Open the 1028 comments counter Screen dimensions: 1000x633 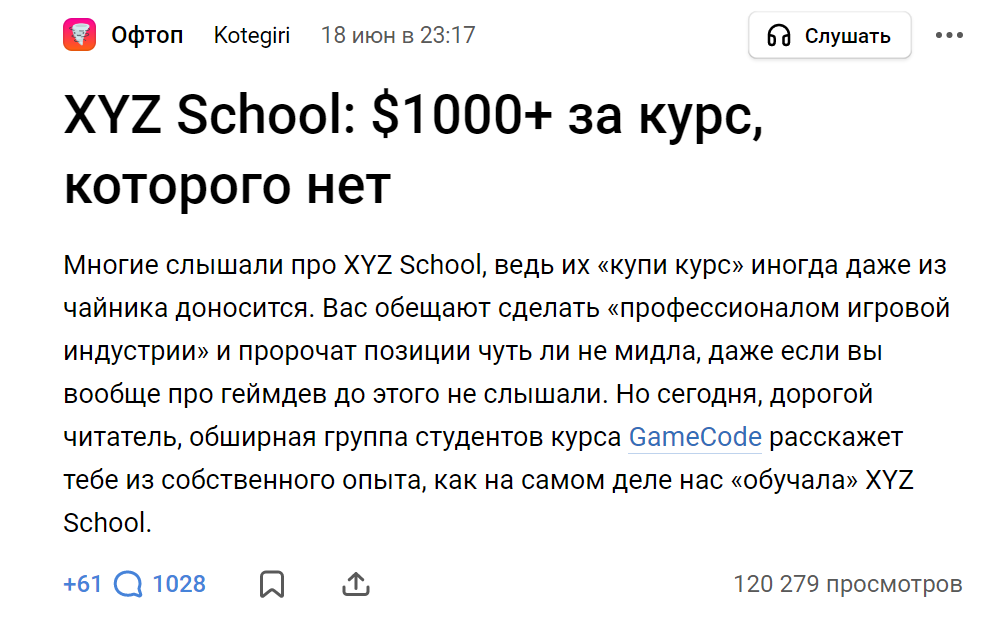click(x=179, y=584)
